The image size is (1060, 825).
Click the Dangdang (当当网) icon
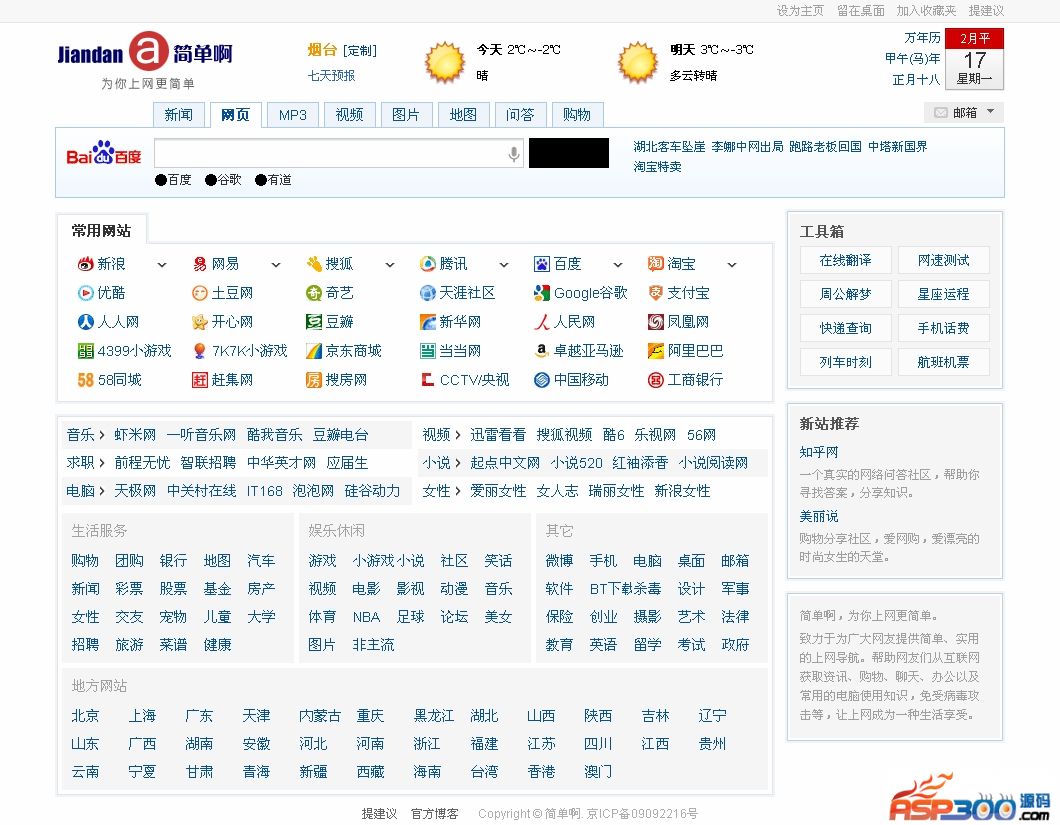427,351
